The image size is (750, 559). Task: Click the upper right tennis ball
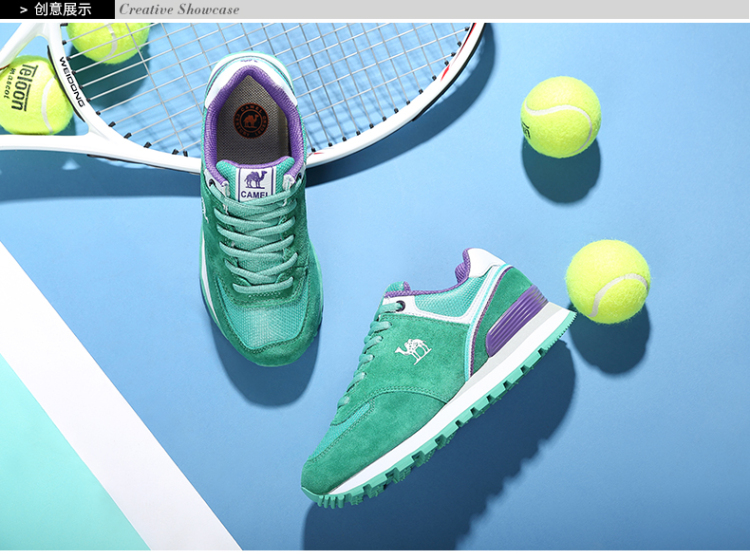[x=560, y=117]
